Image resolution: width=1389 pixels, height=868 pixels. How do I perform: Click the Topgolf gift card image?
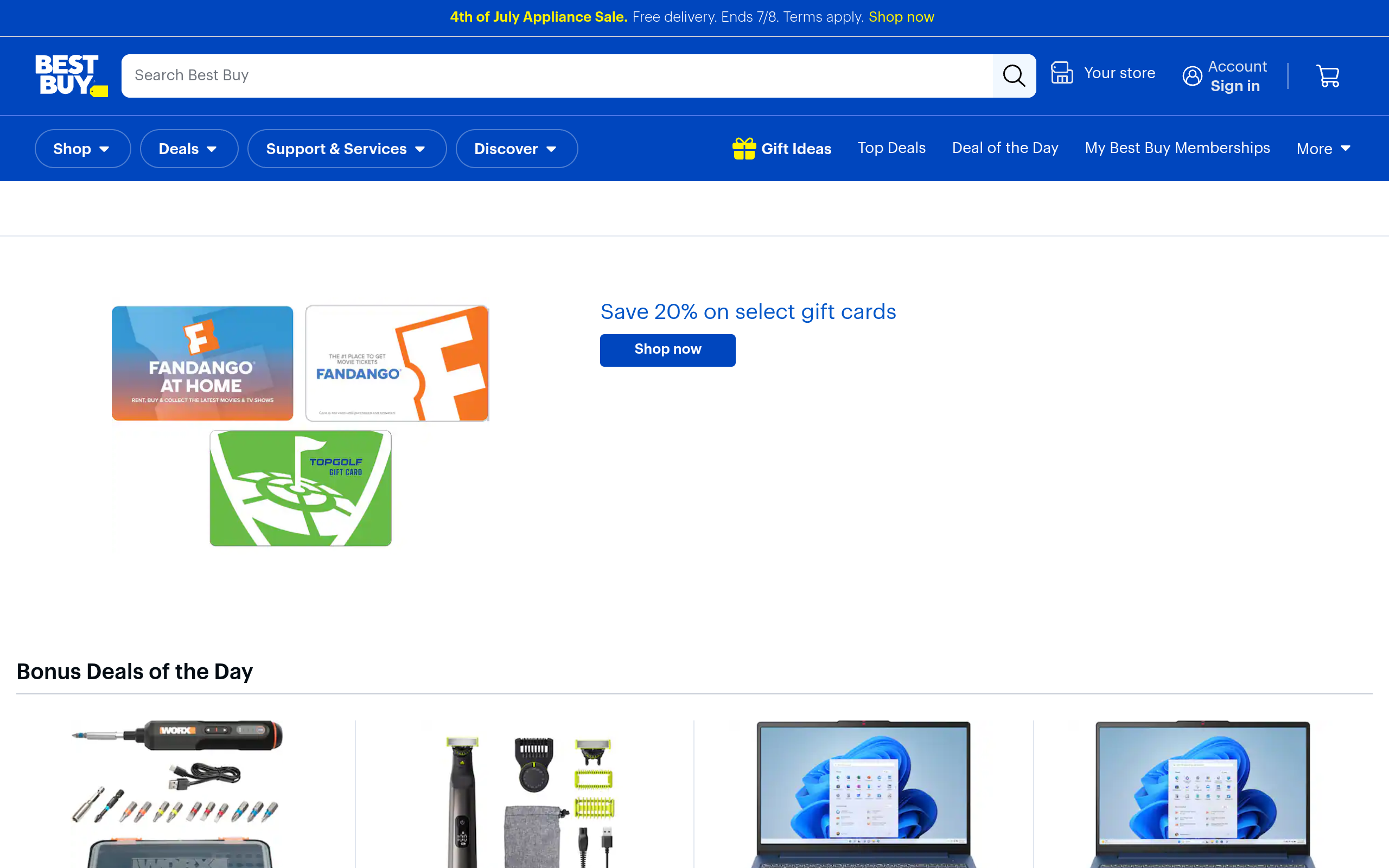pos(300,489)
